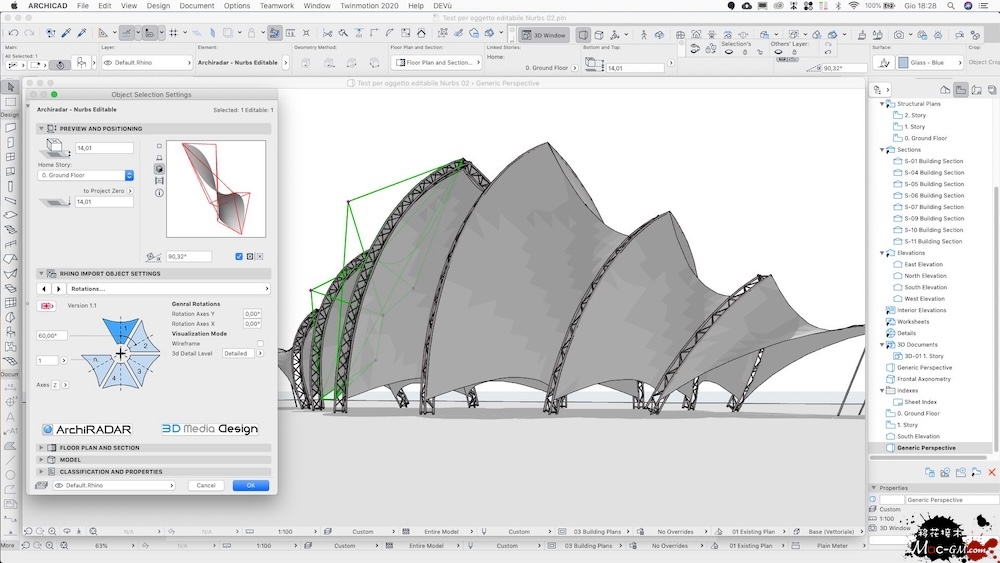Open the Teamwork menu

(277, 6)
